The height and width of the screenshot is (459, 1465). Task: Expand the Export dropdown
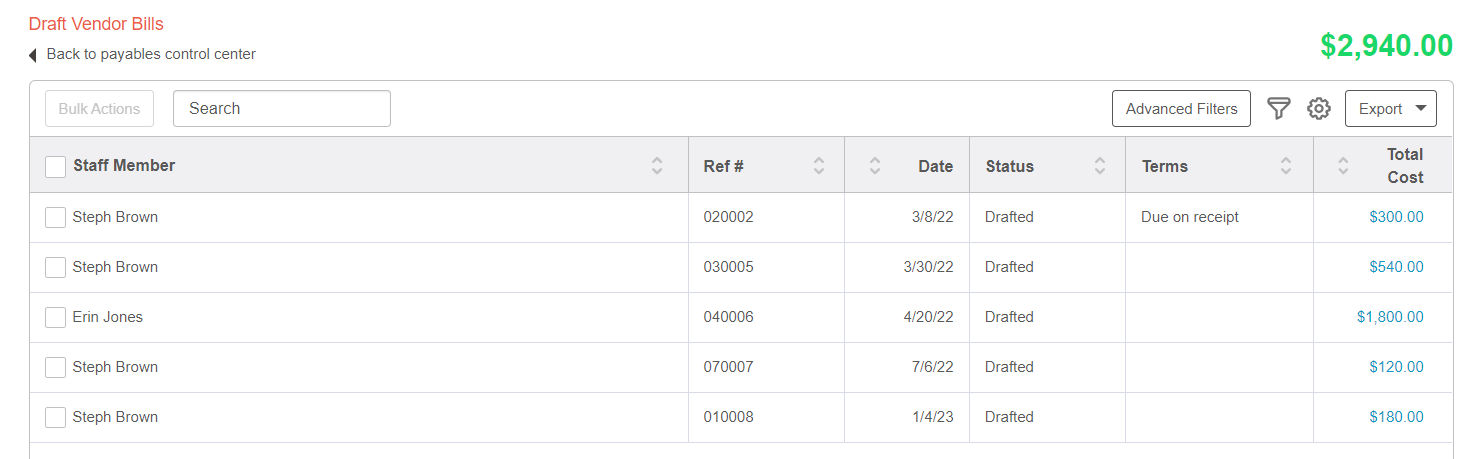point(1391,109)
